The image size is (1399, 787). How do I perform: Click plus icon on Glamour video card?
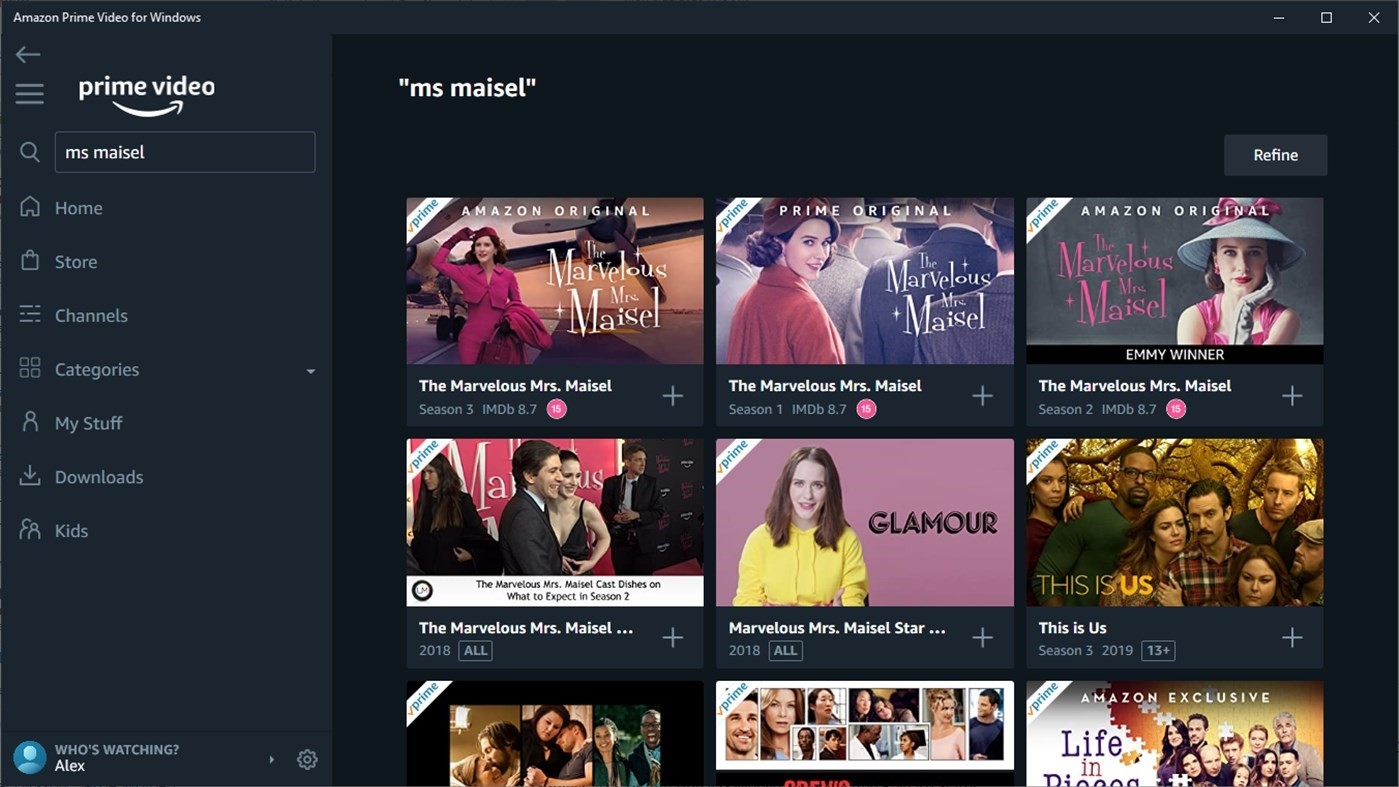(x=983, y=638)
